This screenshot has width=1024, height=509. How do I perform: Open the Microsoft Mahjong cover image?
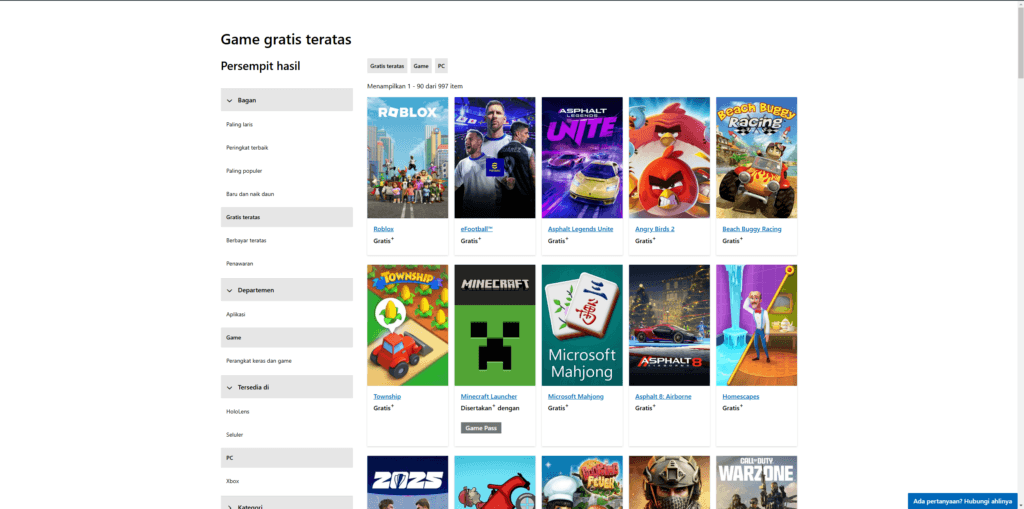point(582,325)
